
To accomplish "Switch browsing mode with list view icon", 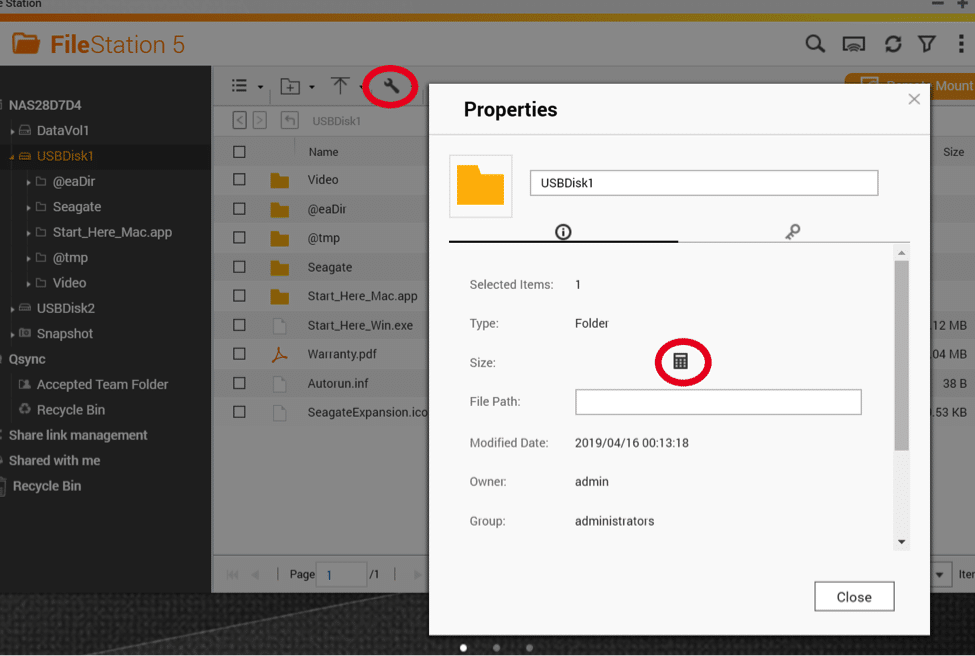I will [239, 86].
